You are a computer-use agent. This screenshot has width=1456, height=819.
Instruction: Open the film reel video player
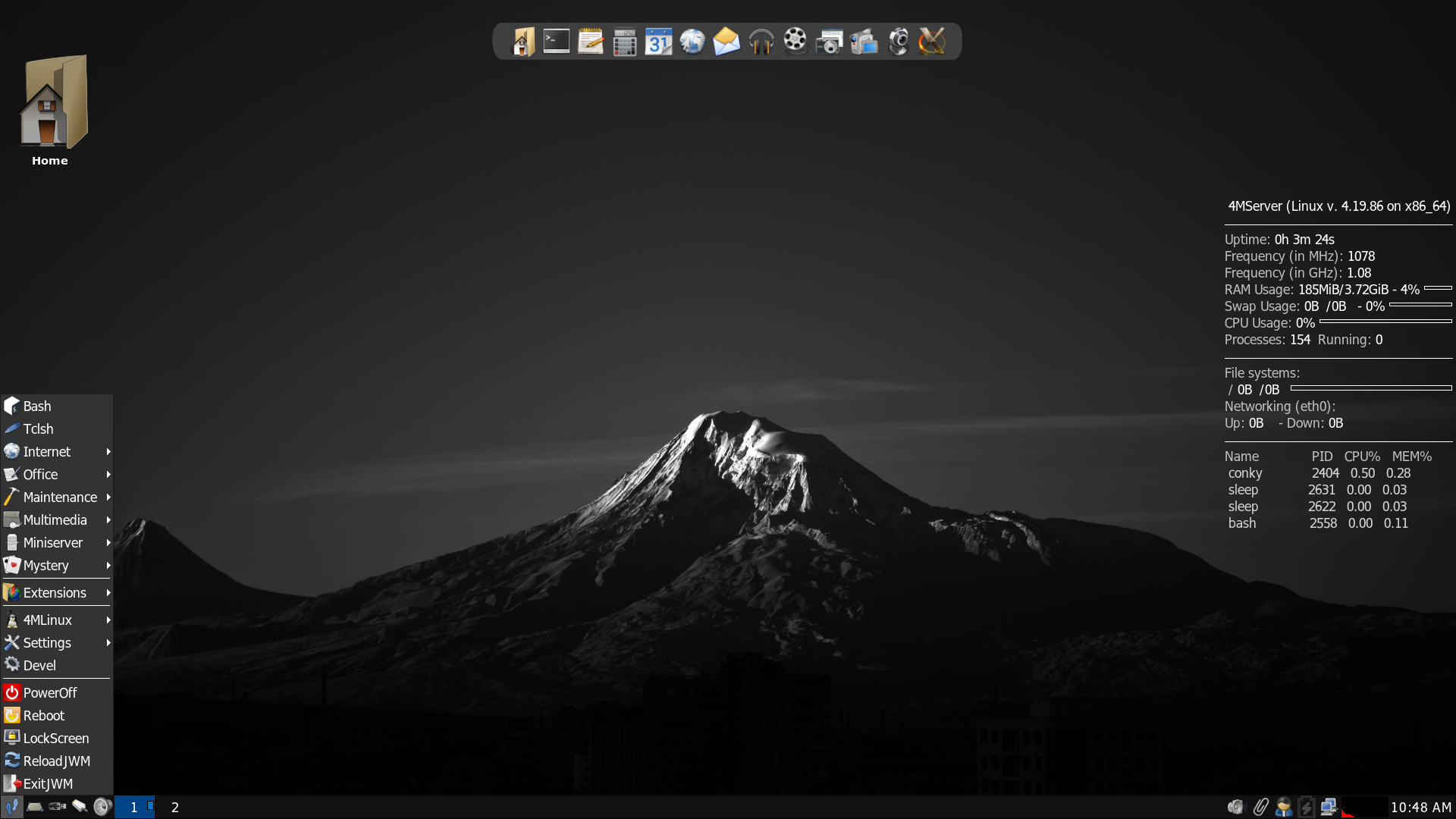[795, 41]
